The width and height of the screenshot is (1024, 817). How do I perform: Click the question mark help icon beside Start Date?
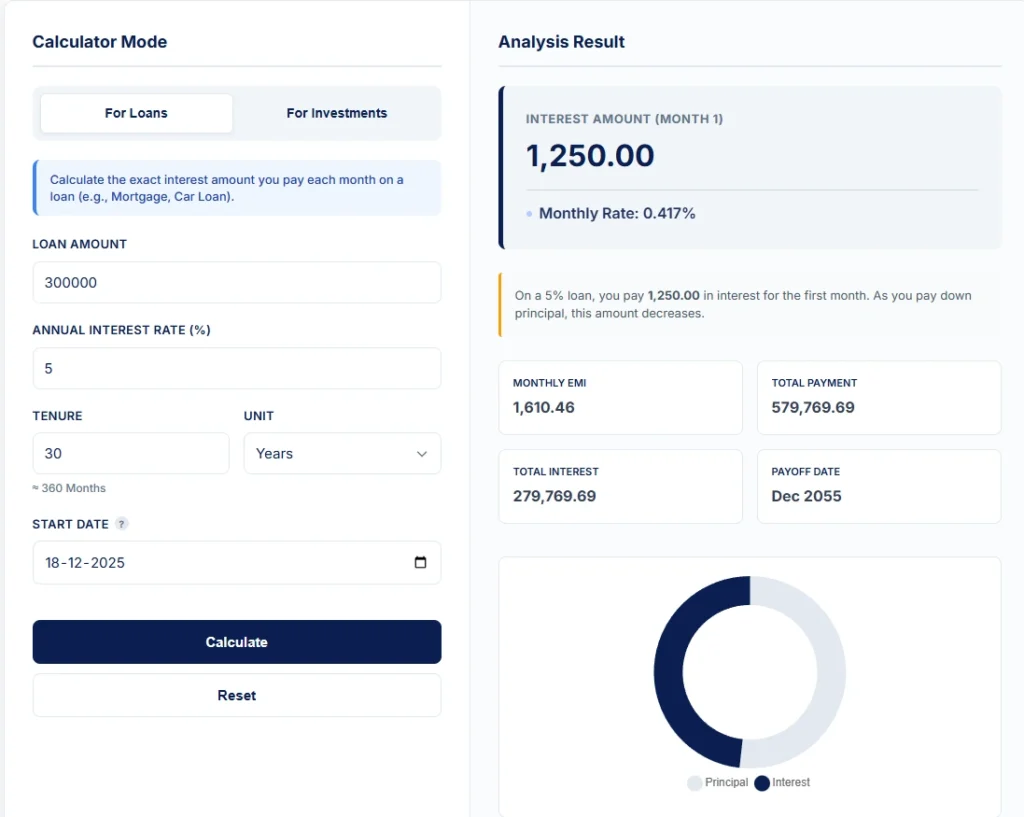tap(123, 523)
